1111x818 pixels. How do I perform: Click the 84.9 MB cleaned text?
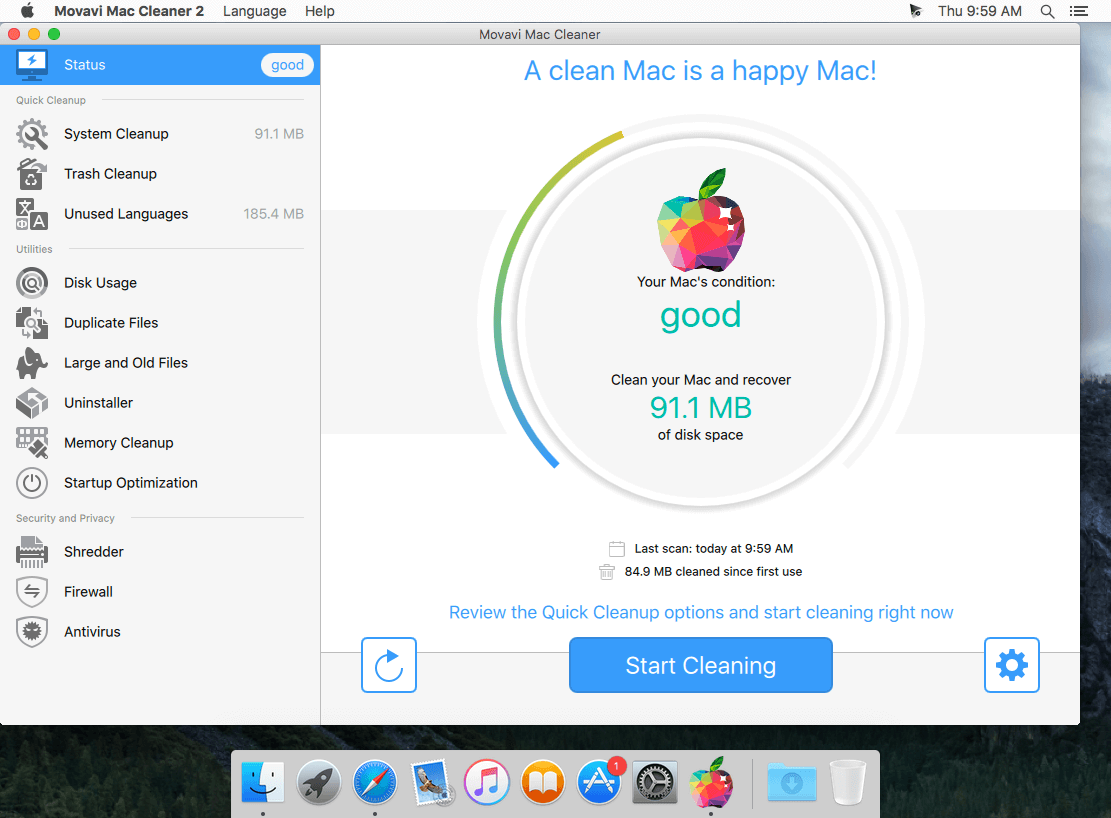click(714, 571)
